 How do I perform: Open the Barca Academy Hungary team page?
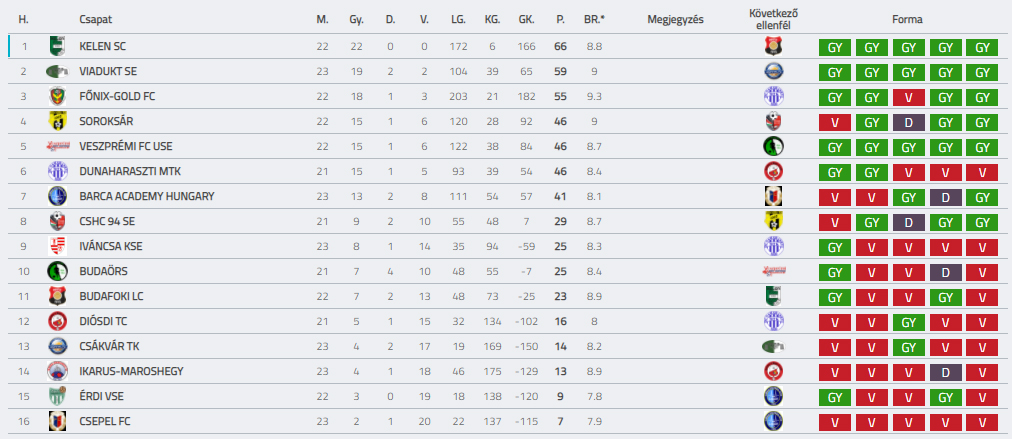pyautogui.click(x=147, y=196)
